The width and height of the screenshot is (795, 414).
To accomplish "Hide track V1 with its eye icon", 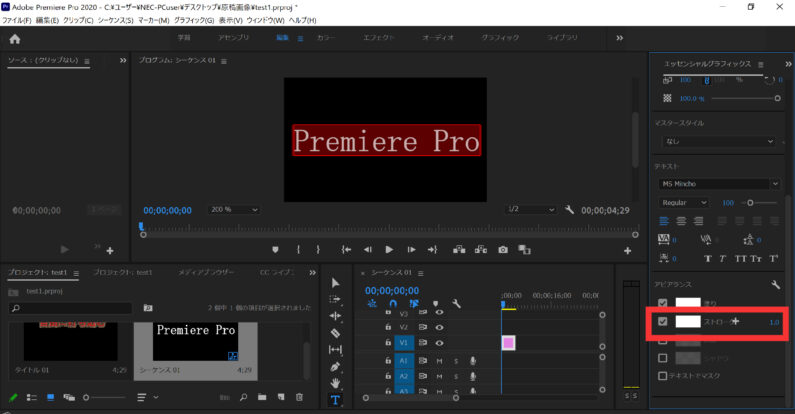I will coord(439,343).
